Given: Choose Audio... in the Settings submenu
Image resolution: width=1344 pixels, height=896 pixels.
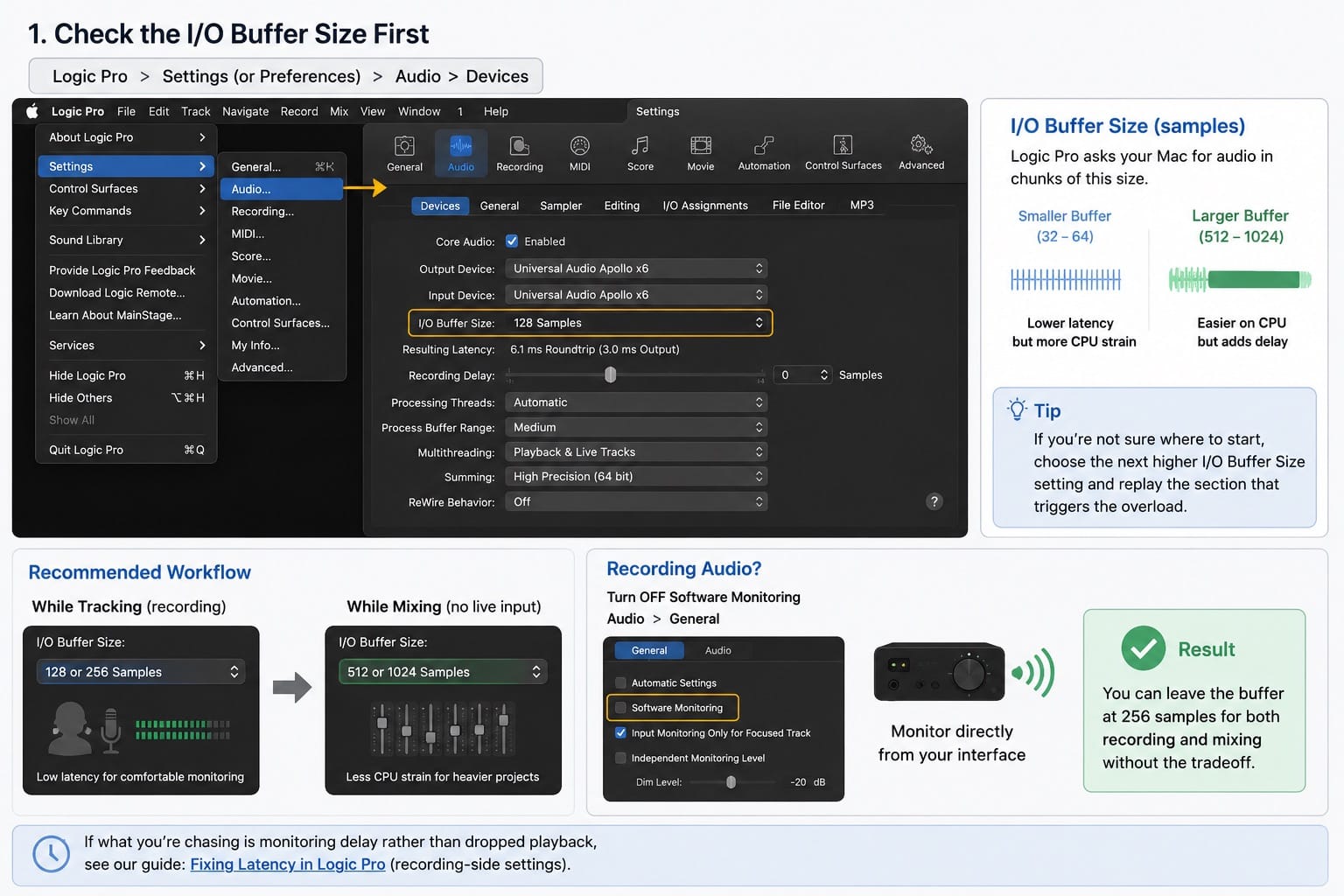Looking at the screenshot, I should pyautogui.click(x=281, y=189).
